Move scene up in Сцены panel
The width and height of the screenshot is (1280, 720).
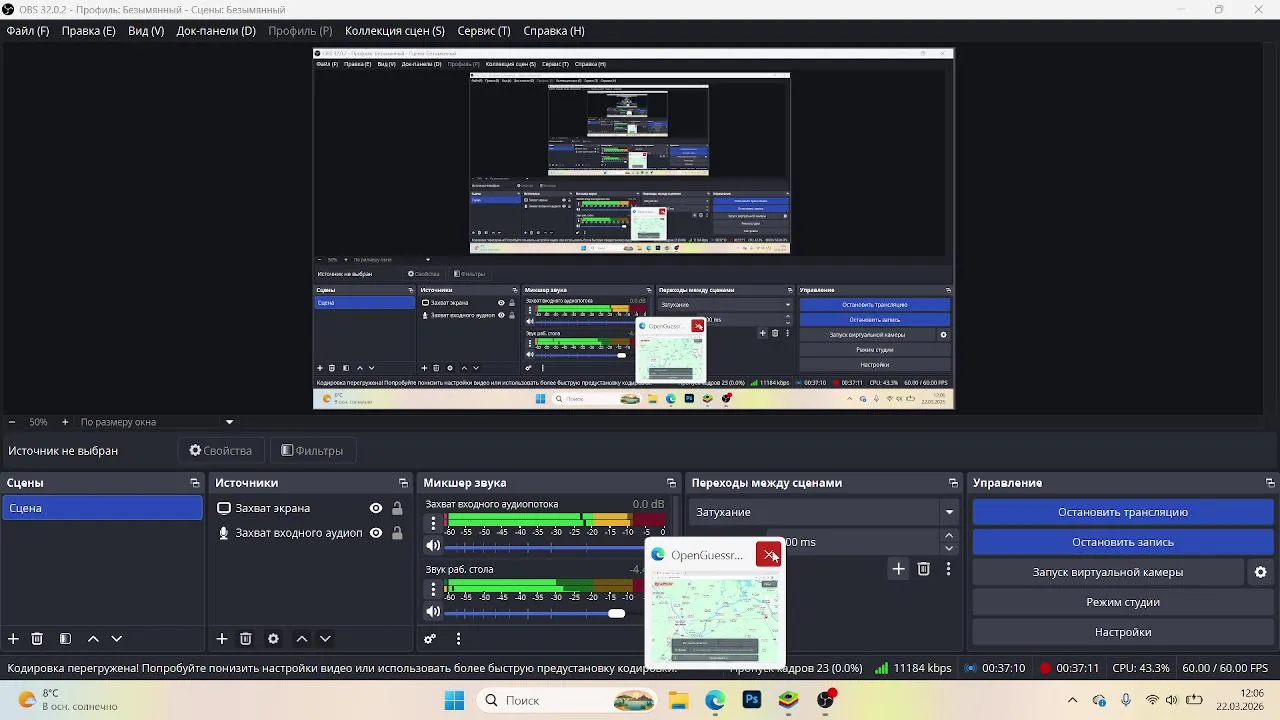[x=93, y=639]
